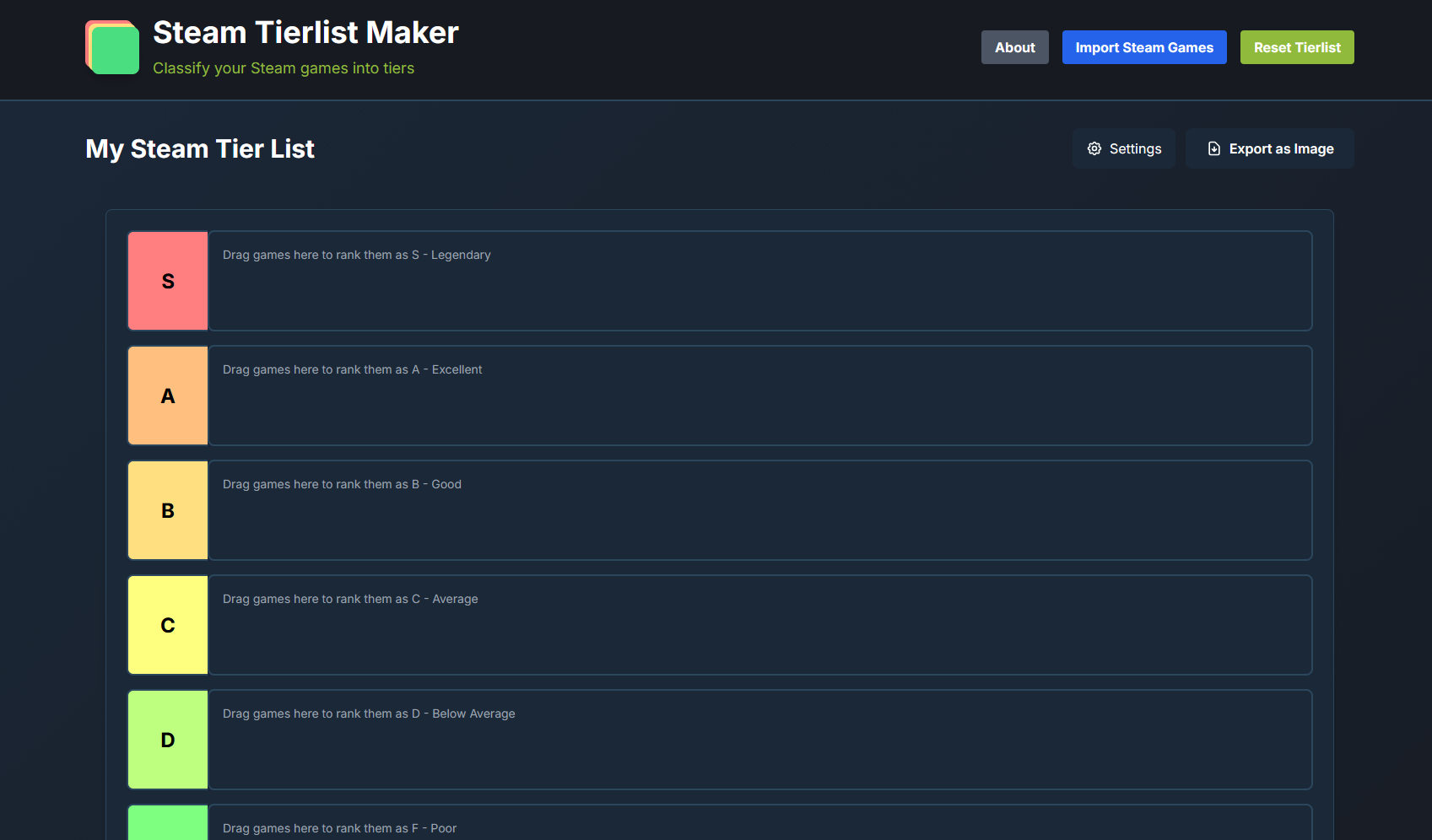Select the yellow C tier label
The image size is (1432, 840).
tap(168, 625)
